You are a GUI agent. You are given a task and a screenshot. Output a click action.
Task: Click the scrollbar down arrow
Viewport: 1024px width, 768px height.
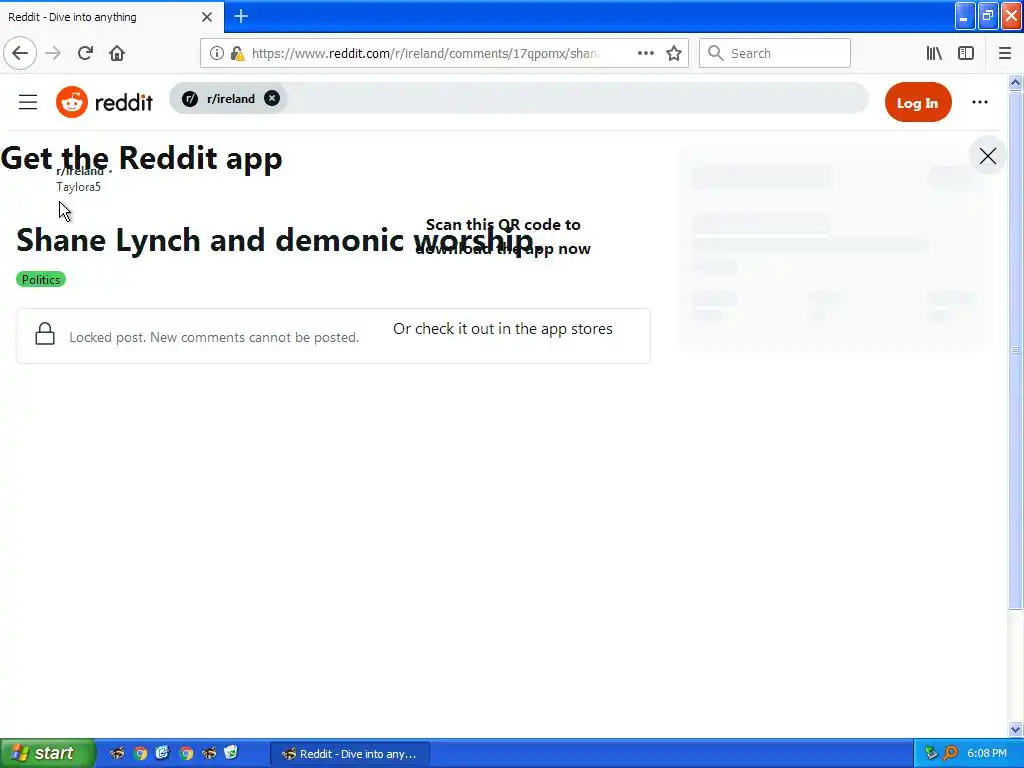point(1015,729)
